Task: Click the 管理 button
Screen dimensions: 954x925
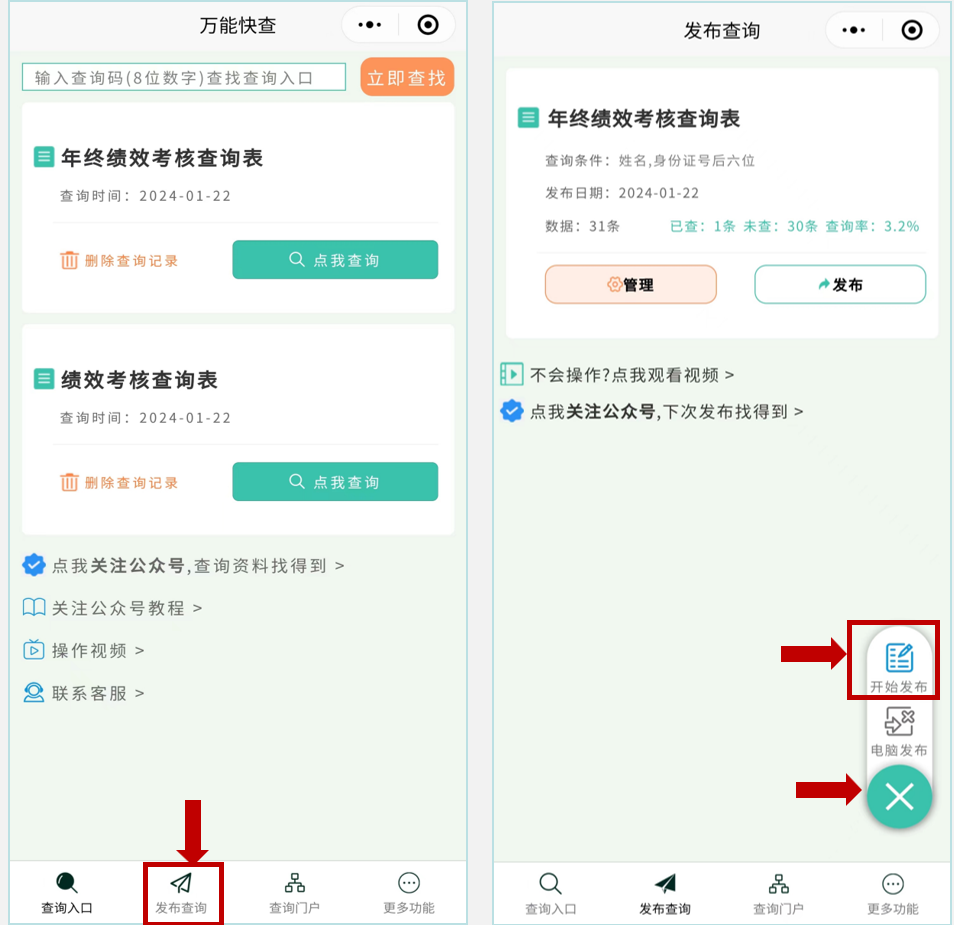Action: (630, 284)
